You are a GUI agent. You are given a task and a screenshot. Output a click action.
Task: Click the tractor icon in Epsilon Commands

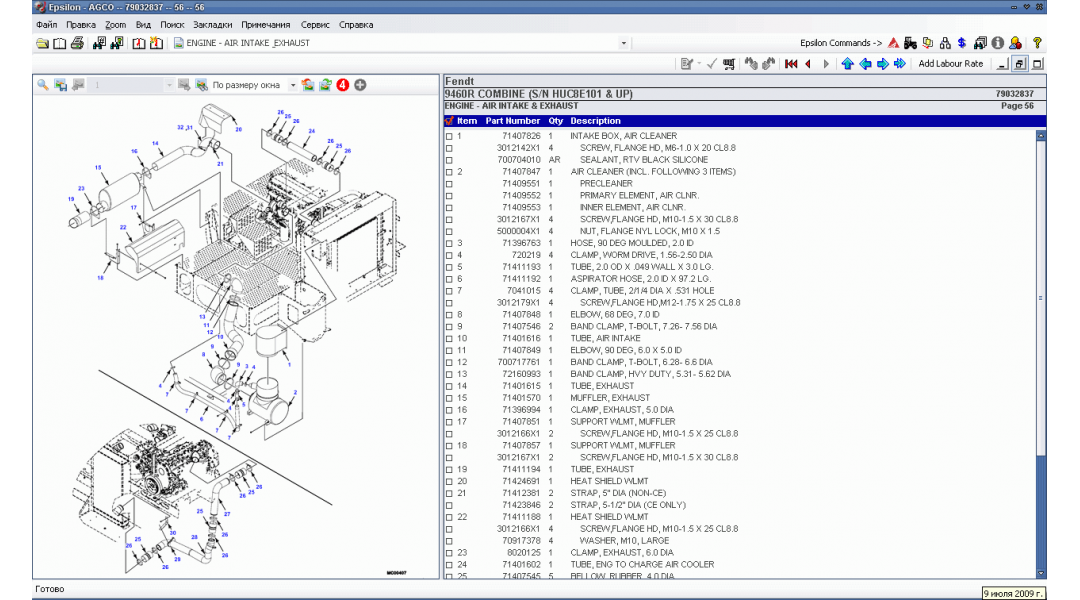[910, 44]
